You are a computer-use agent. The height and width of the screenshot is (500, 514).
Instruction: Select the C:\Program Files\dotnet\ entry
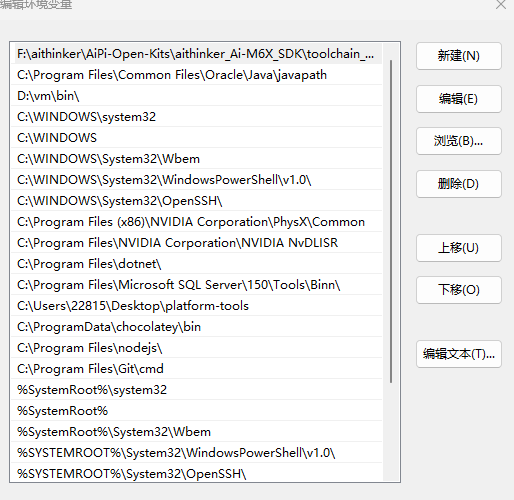click(x=197, y=264)
